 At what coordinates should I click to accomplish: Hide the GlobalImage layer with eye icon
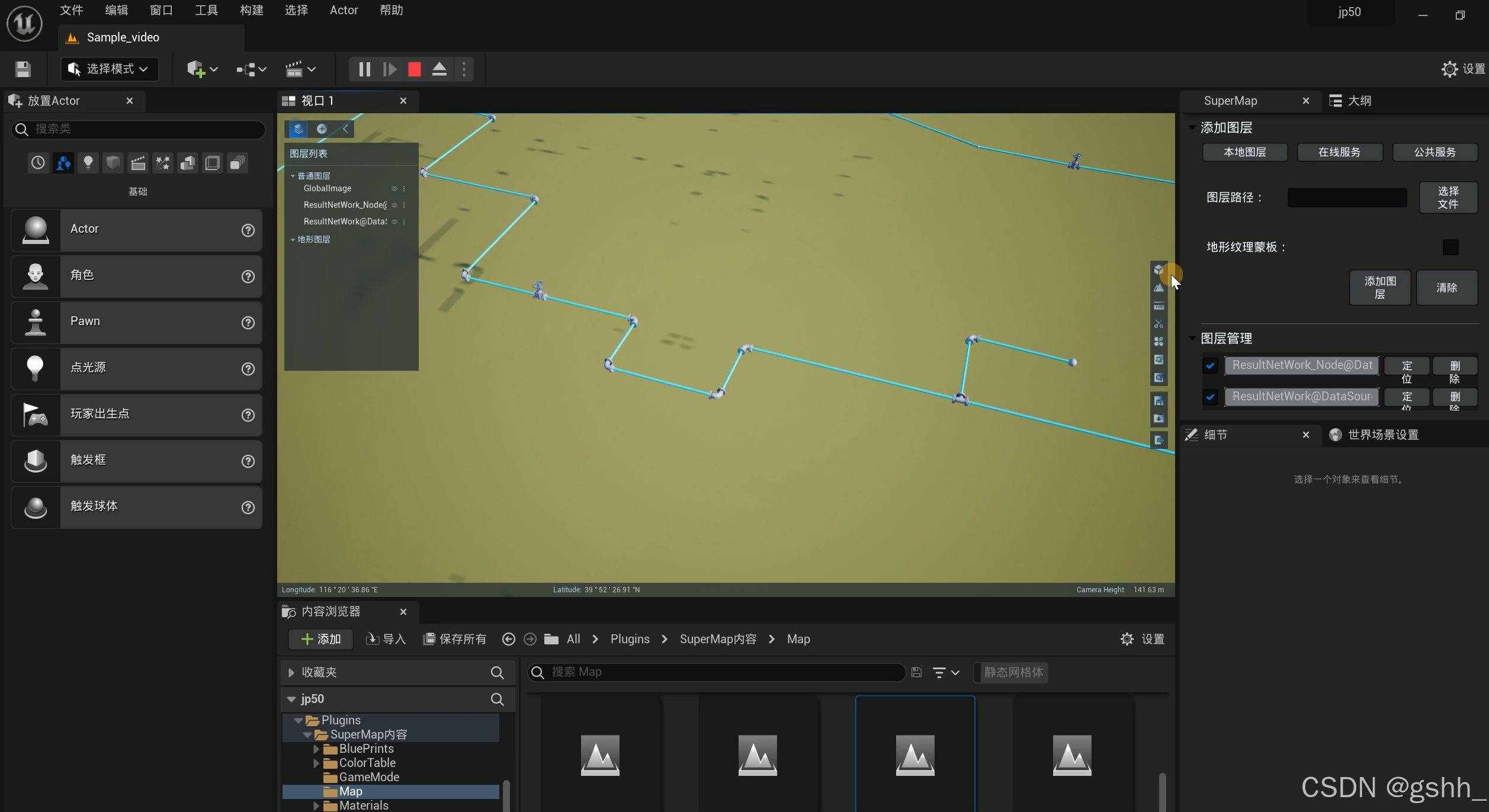pos(394,188)
